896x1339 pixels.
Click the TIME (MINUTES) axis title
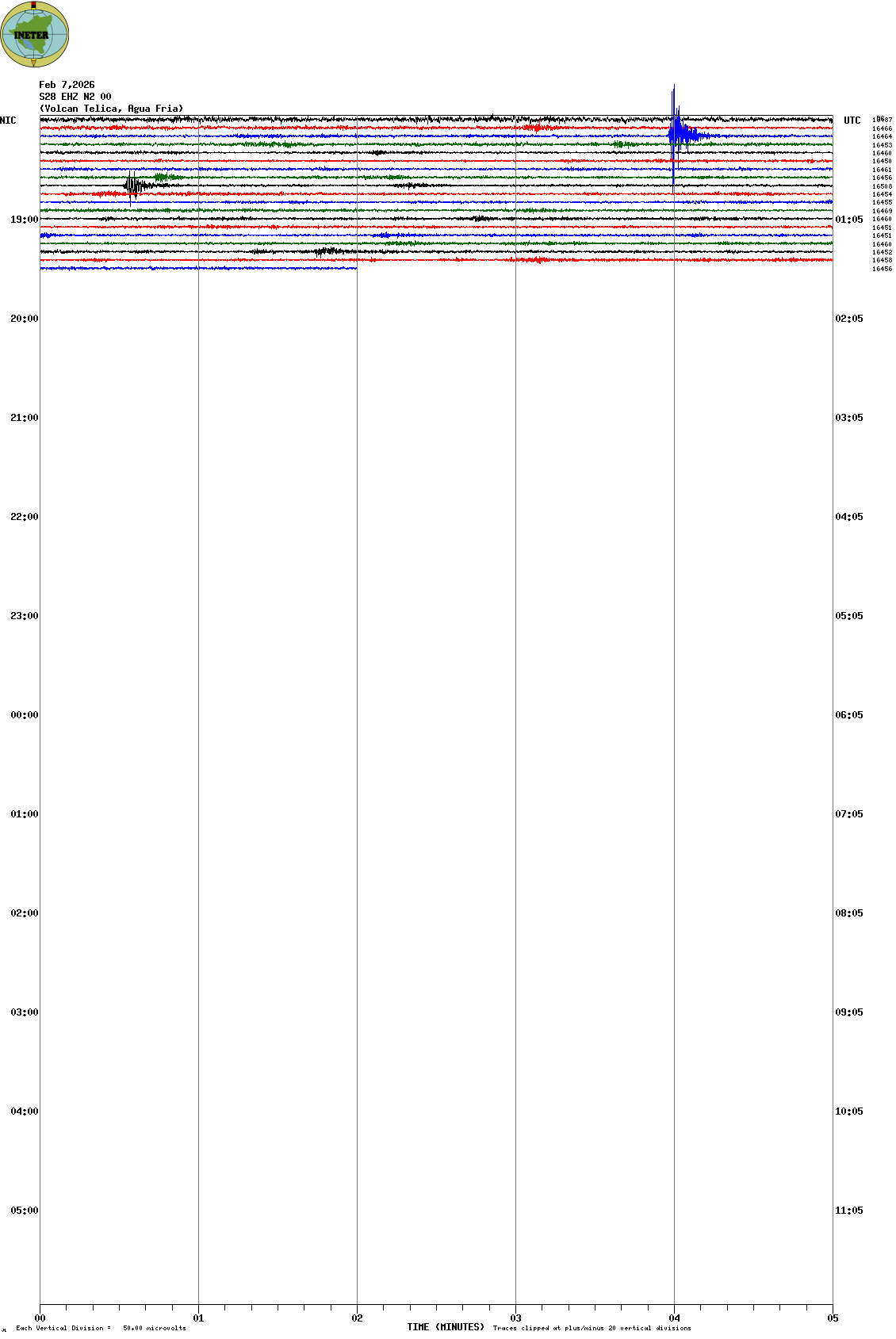(445, 1327)
